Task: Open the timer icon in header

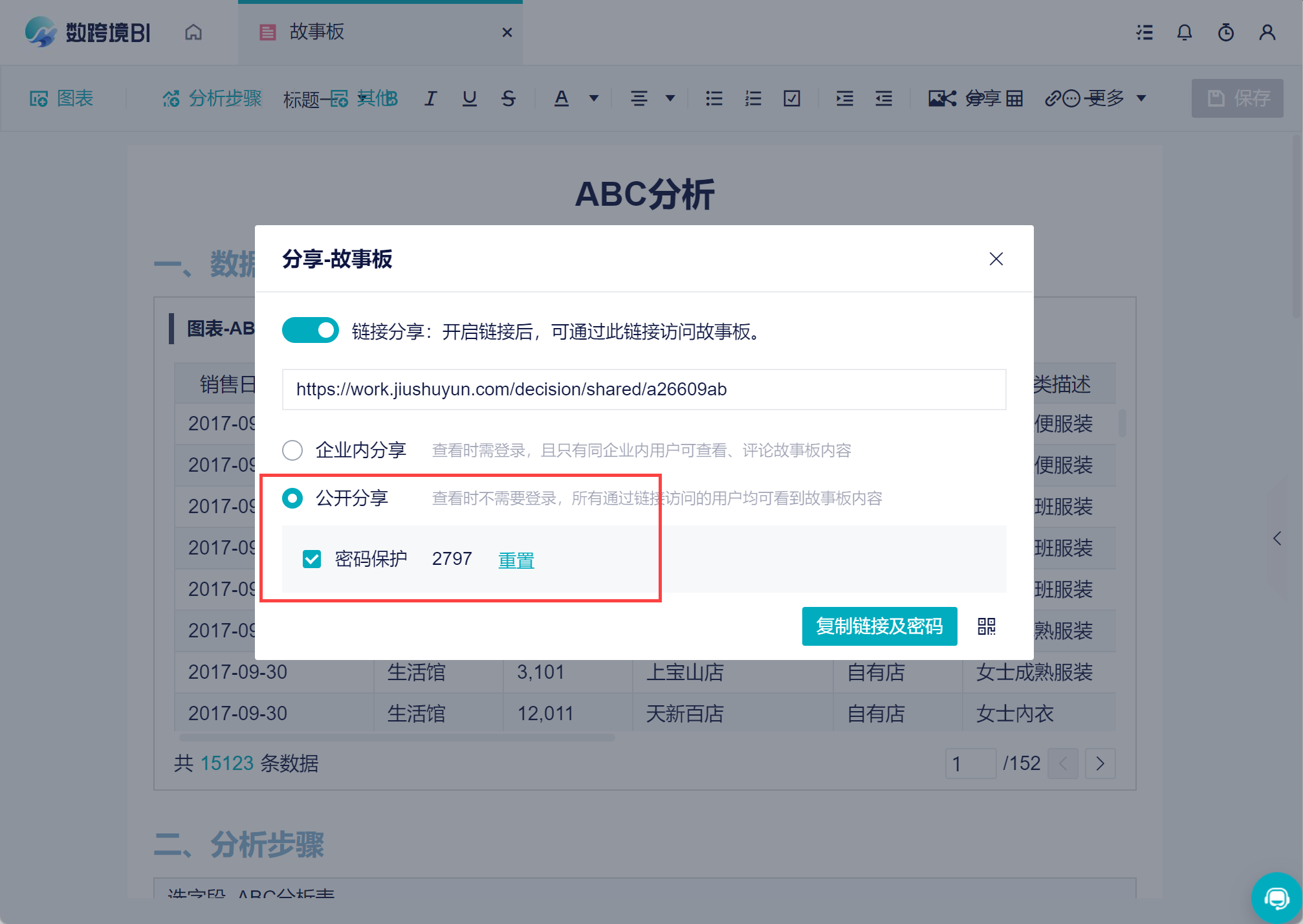Action: point(1225,32)
